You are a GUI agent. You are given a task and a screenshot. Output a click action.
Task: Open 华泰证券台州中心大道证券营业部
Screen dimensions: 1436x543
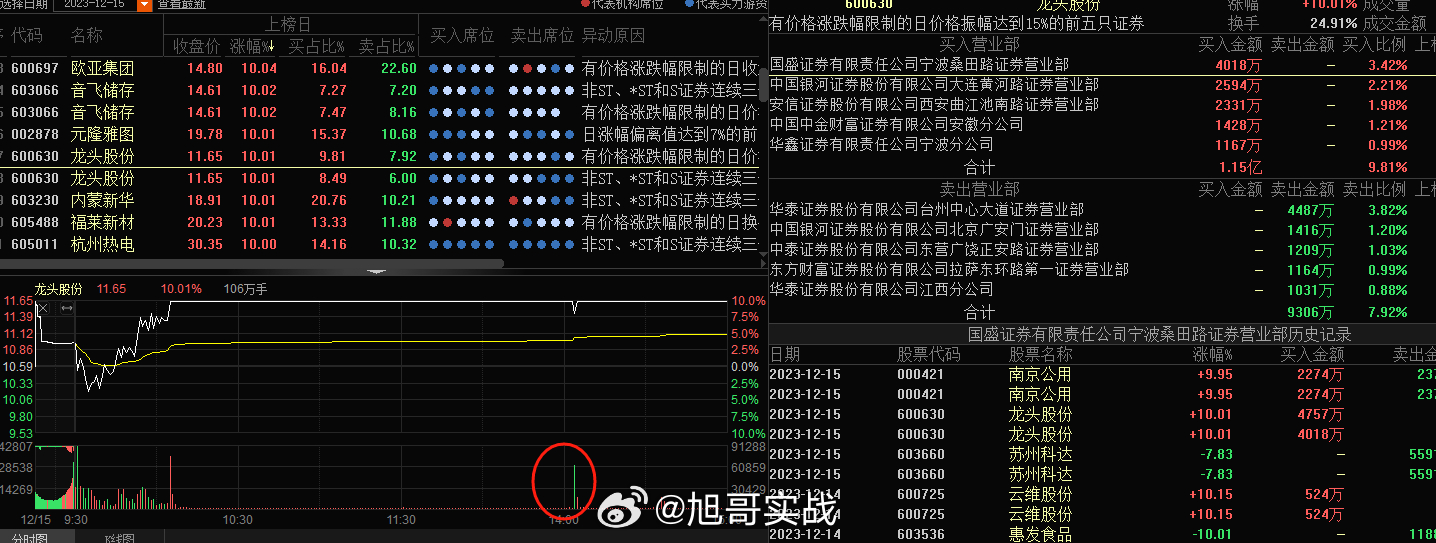(x=927, y=210)
